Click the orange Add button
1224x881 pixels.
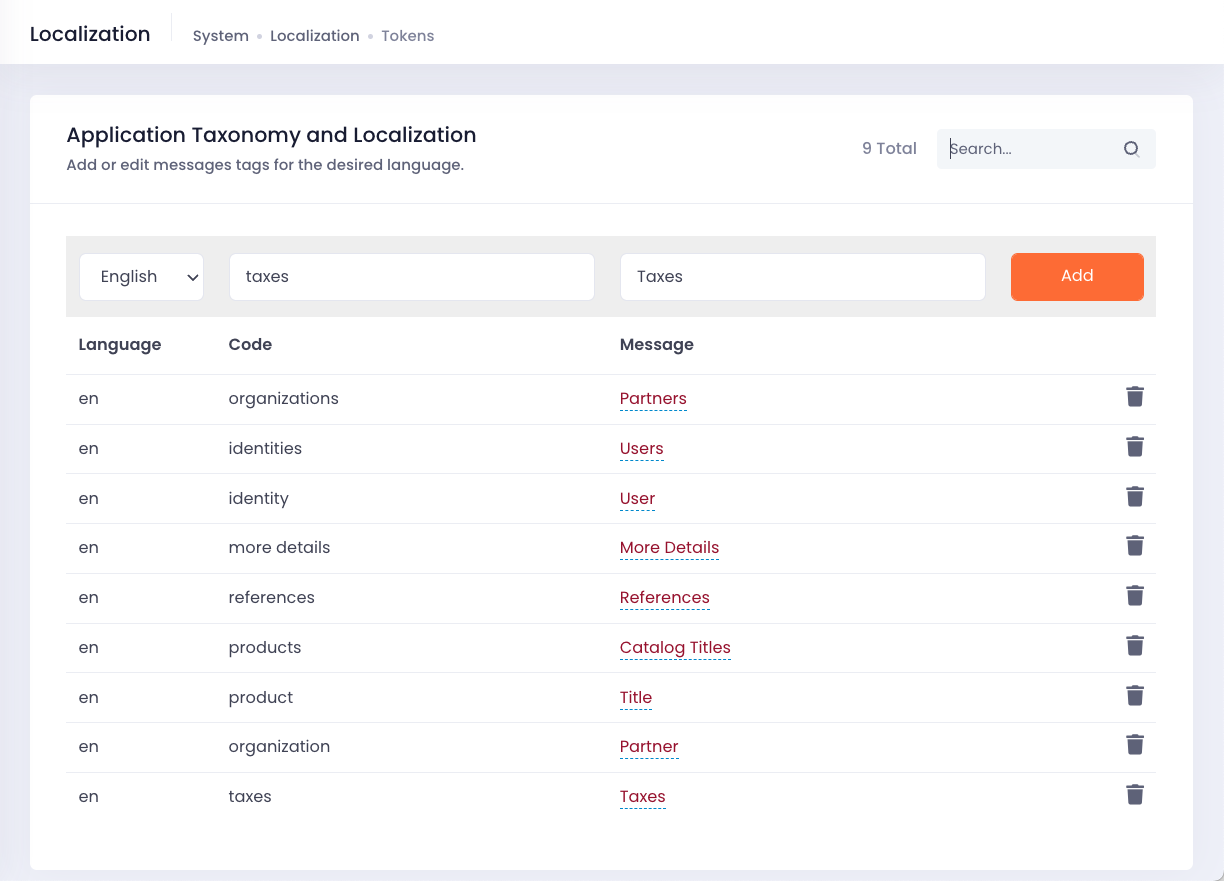click(x=1077, y=277)
